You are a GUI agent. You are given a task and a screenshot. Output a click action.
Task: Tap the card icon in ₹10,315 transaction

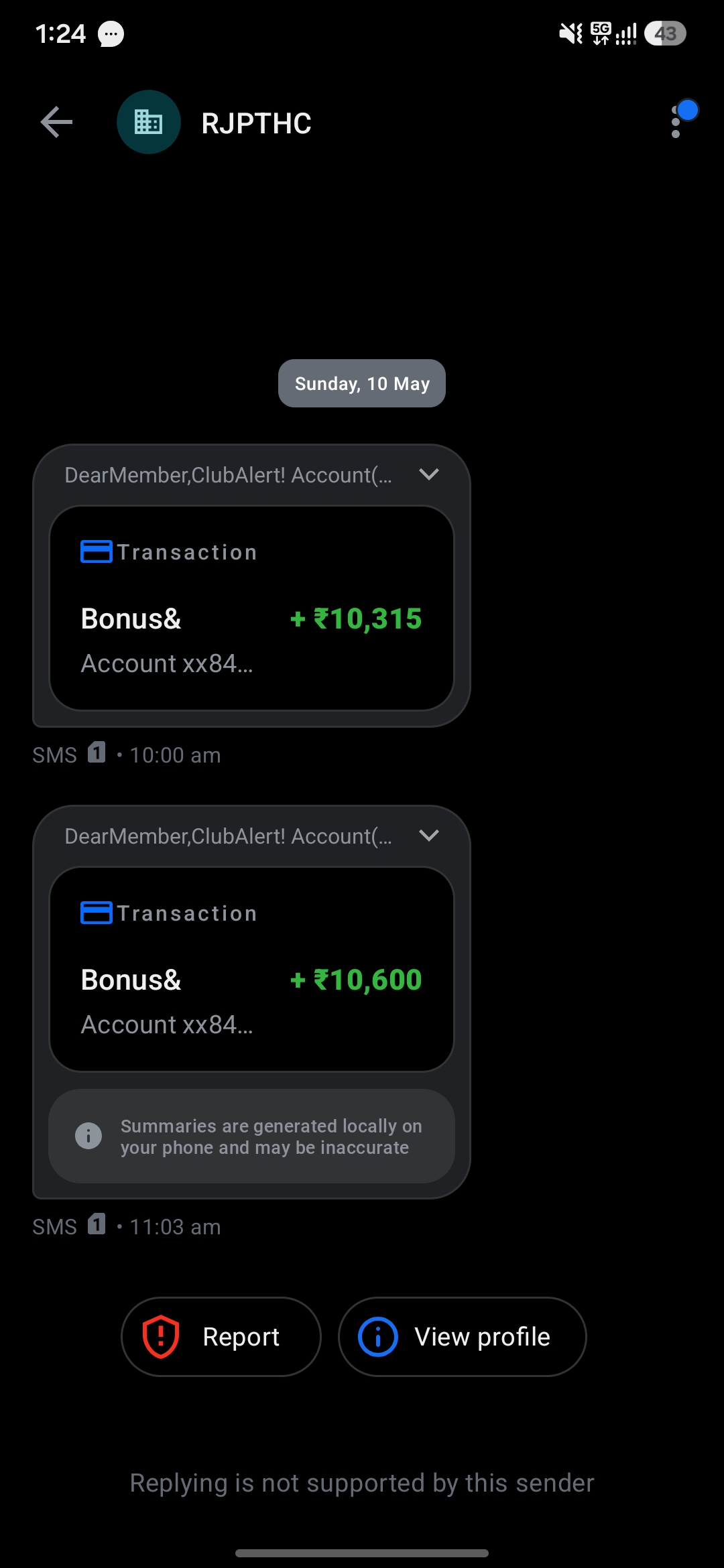pyautogui.click(x=97, y=551)
